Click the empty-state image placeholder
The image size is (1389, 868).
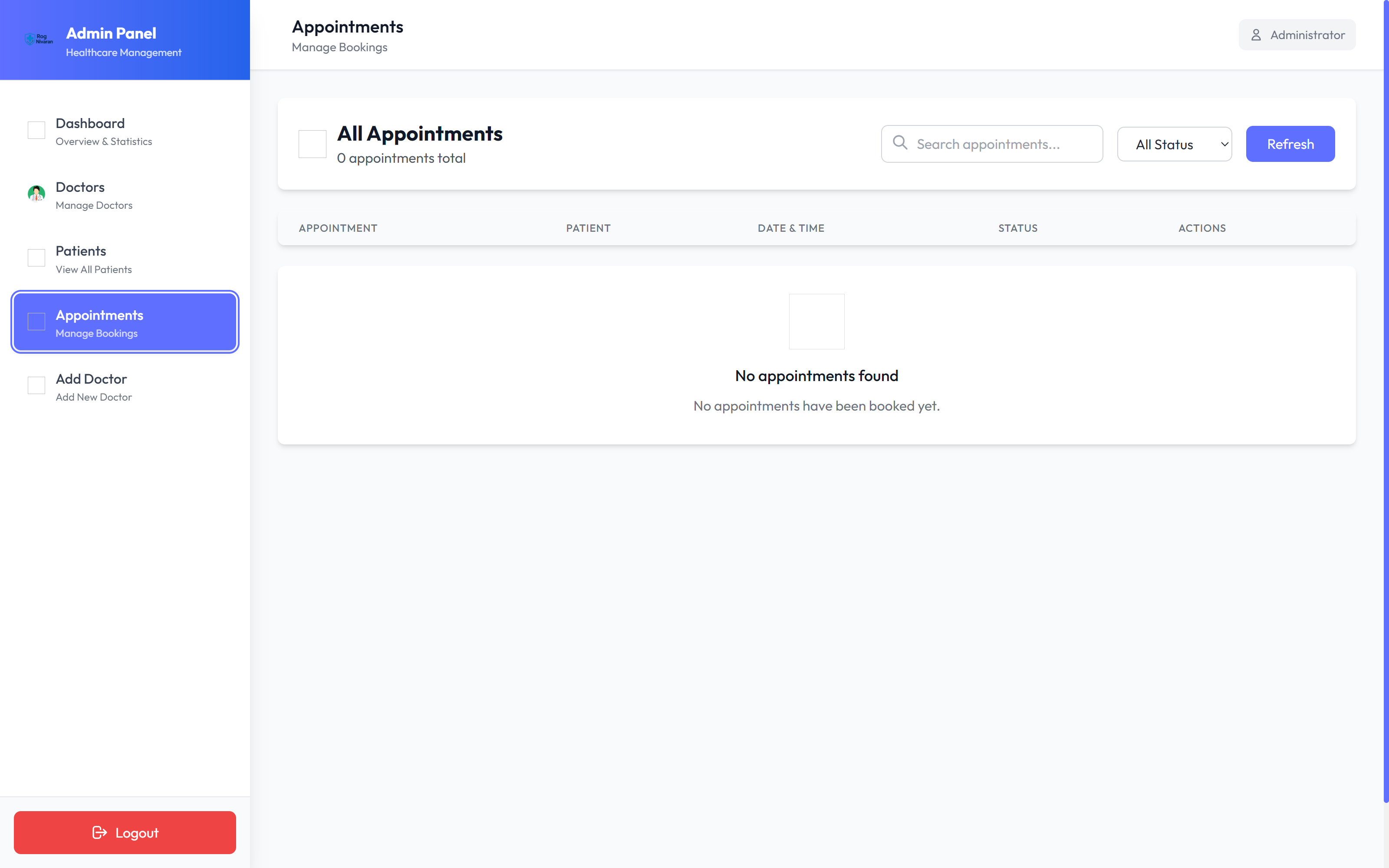click(816, 322)
